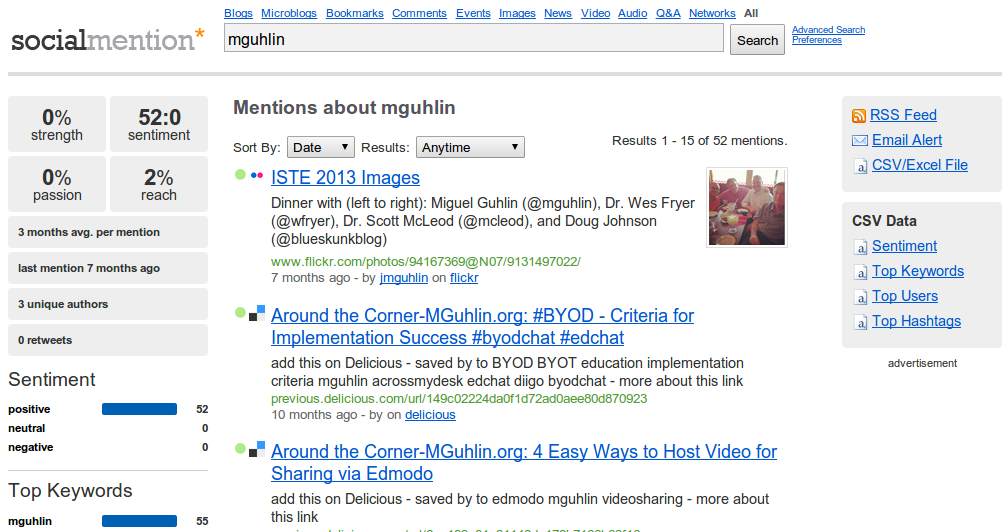Switch to the Microblogs search tab
This screenshot has width=1006, height=532.
coord(289,13)
